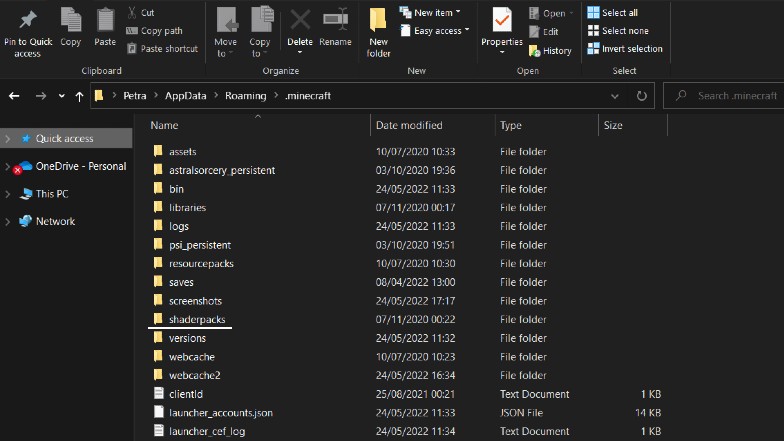Open file History
This screenshot has width=784, height=441.
coord(550,50)
